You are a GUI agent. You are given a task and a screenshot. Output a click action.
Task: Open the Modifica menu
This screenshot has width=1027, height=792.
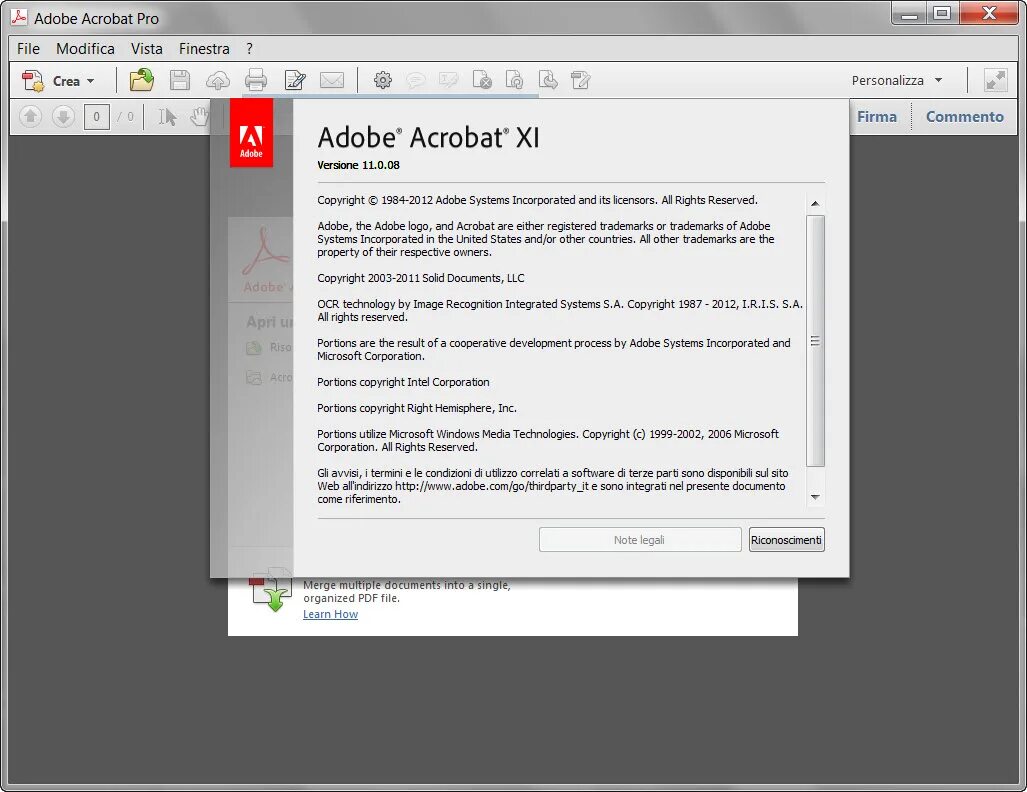[85, 49]
